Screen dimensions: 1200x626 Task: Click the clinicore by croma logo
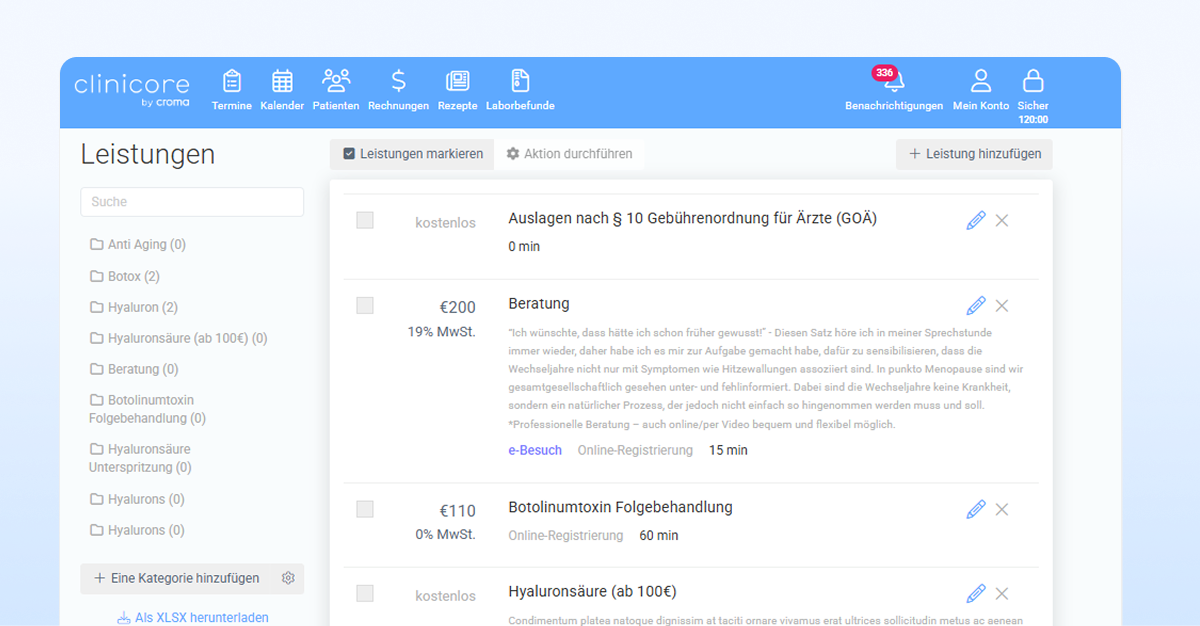point(131,90)
